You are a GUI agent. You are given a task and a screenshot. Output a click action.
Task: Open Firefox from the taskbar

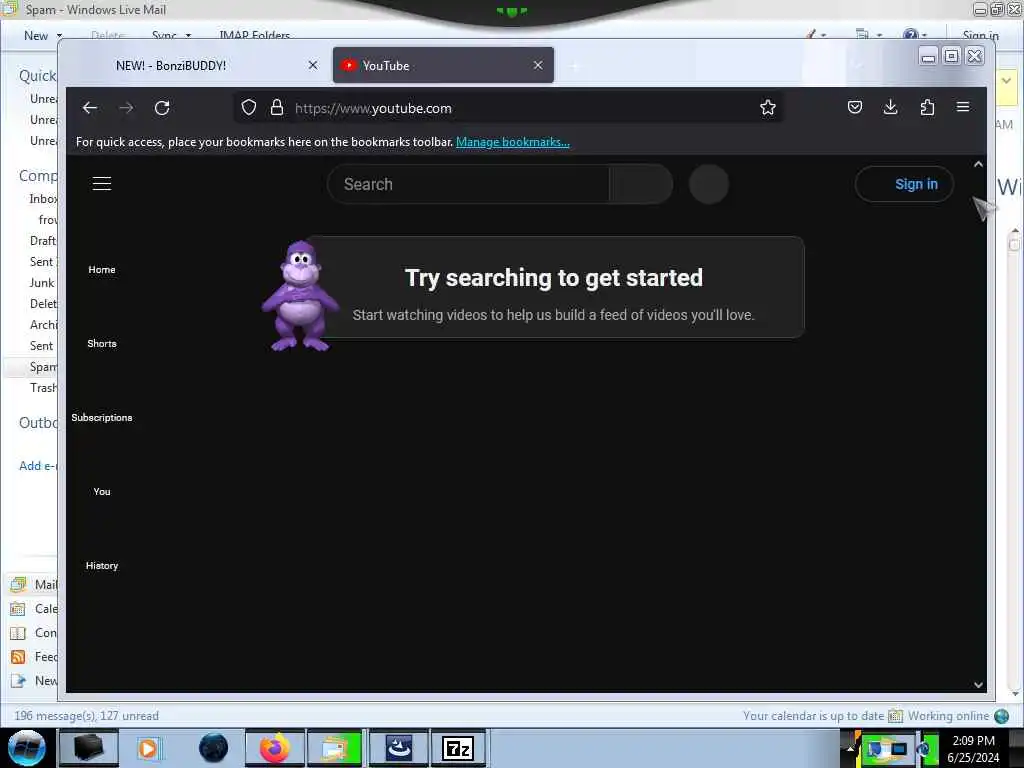pos(274,748)
